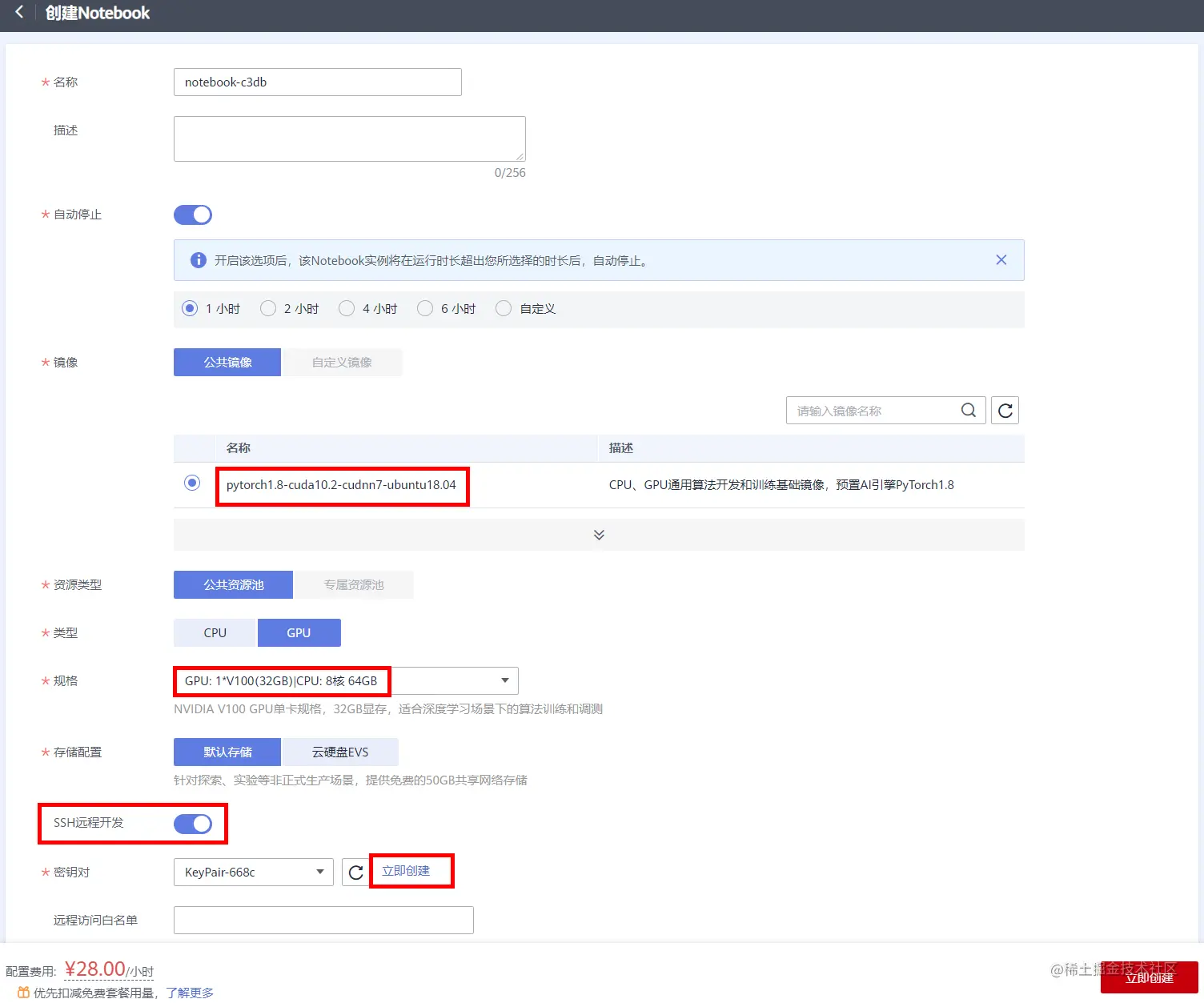Click the 描述 text area

[x=350, y=138]
